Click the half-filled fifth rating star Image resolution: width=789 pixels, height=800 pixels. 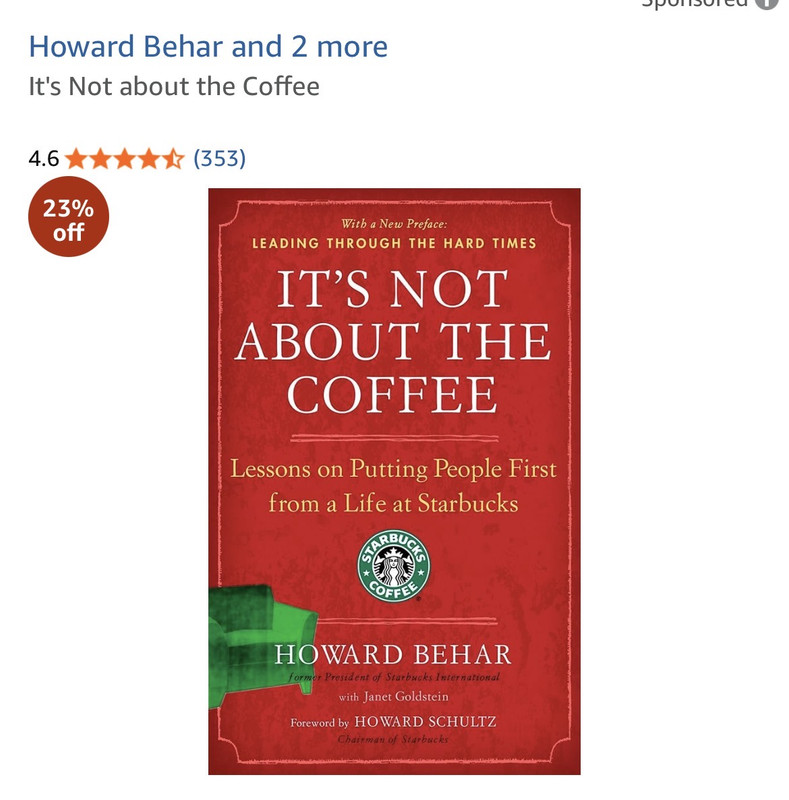[174, 159]
